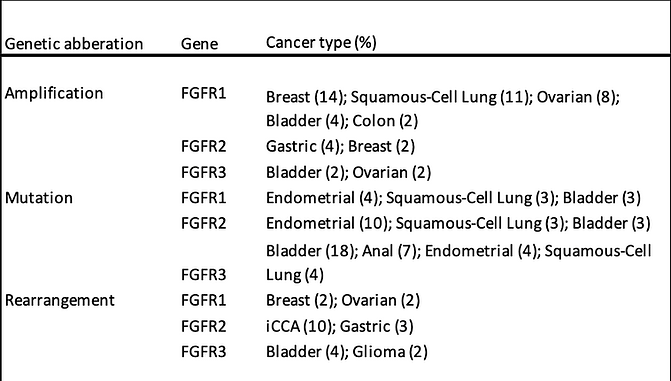Select the 'Gene' column header
The width and height of the screenshot is (671, 381).
coord(199,44)
